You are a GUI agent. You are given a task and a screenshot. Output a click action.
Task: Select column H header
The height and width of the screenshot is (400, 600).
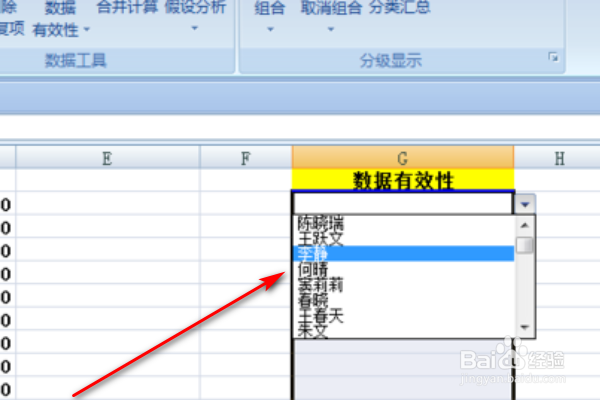[557, 157]
